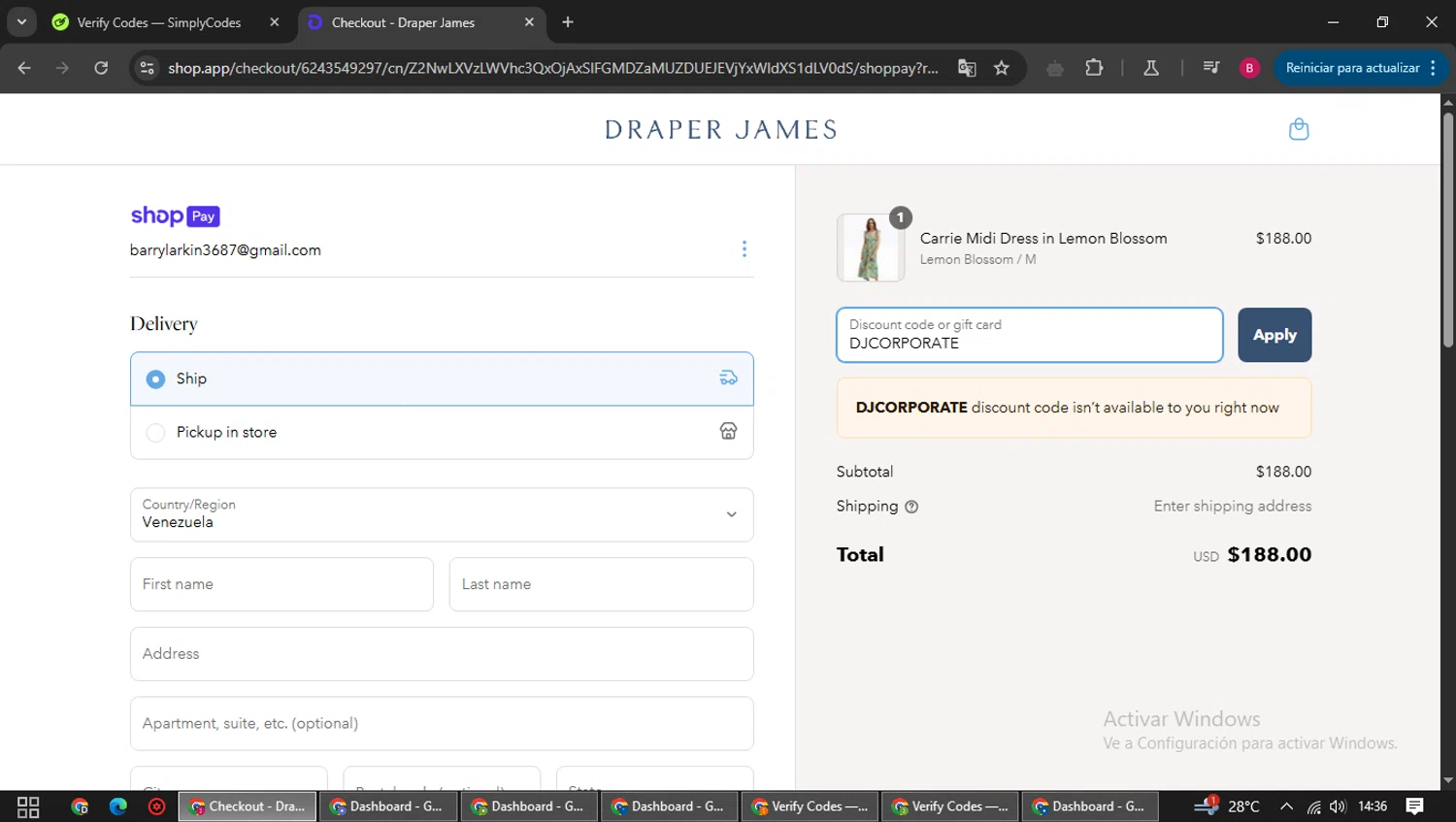Open Checkout - Dra... taskbar window
The width and height of the screenshot is (1456, 822).
(248, 806)
